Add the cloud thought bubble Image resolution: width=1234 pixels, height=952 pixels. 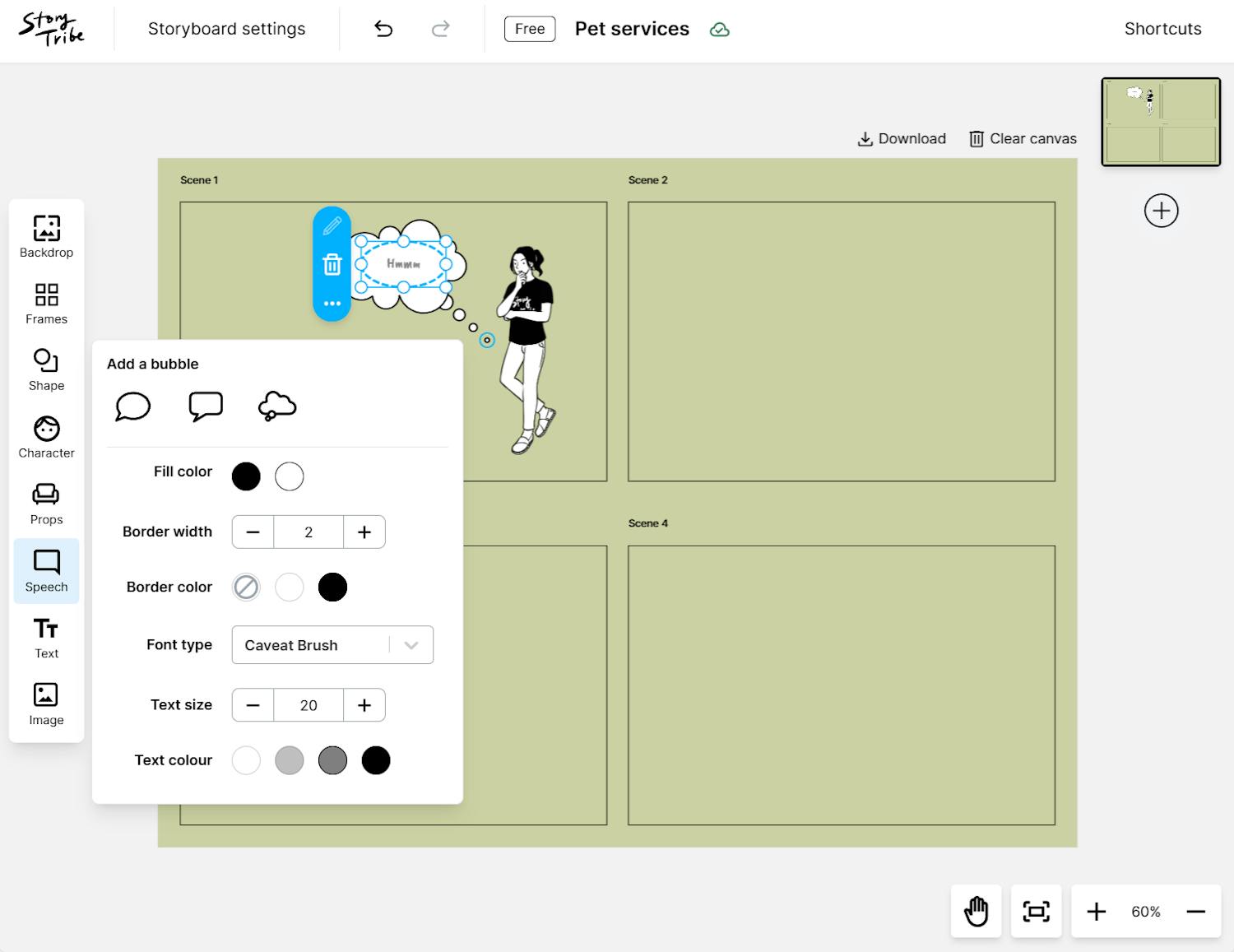coord(277,406)
